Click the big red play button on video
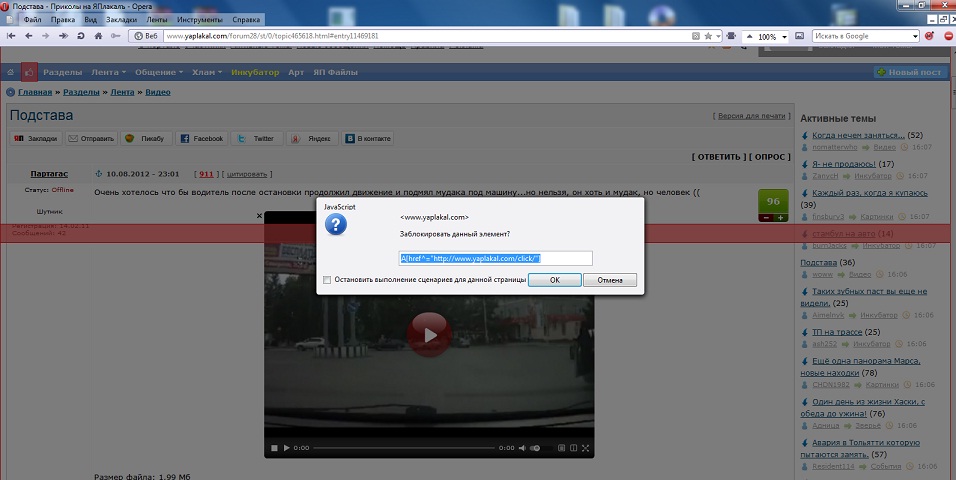The height and width of the screenshot is (480, 956). coord(430,335)
